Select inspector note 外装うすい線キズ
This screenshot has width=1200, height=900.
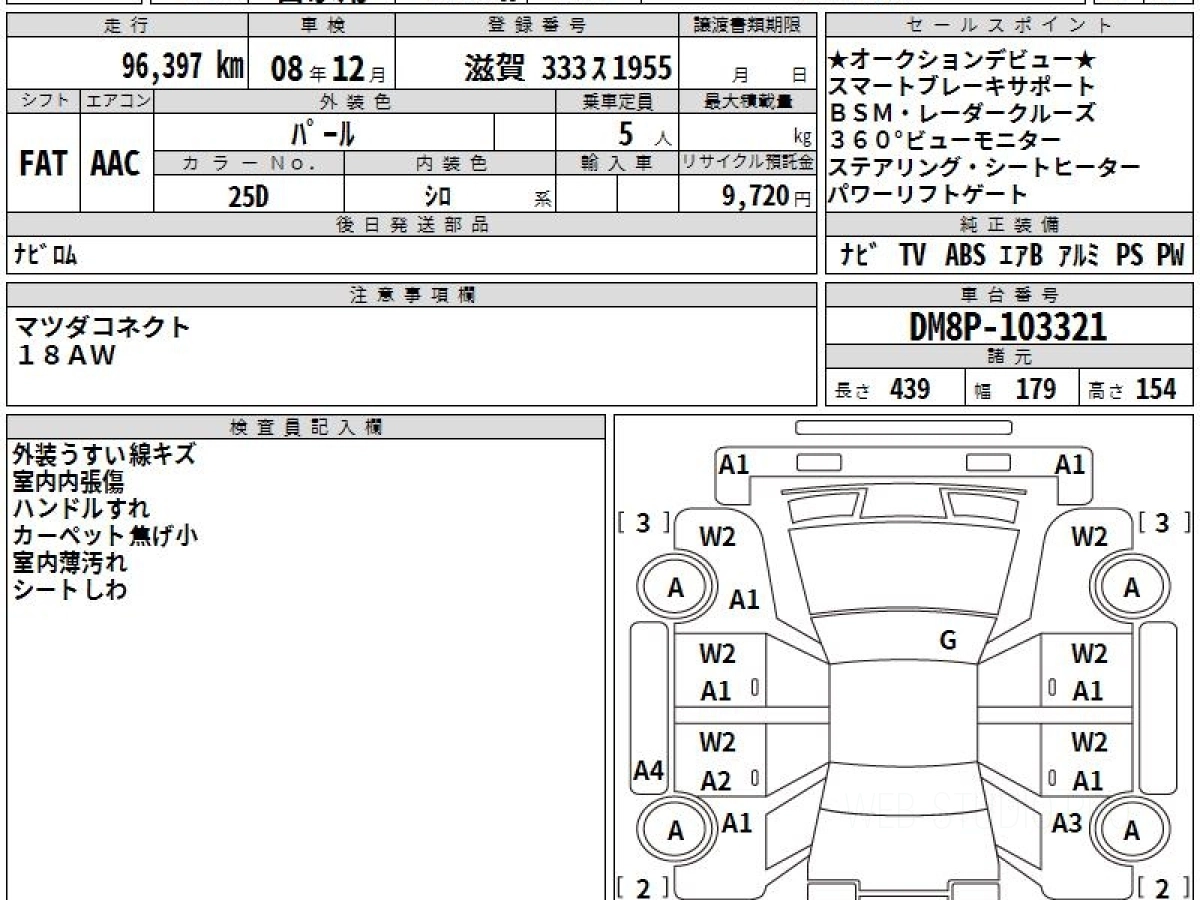(104, 455)
